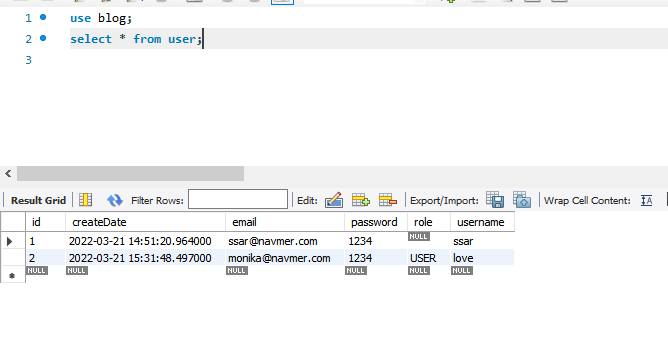The height and width of the screenshot is (361, 668).
Task: Click the id column header
Action: click(x=46, y=222)
